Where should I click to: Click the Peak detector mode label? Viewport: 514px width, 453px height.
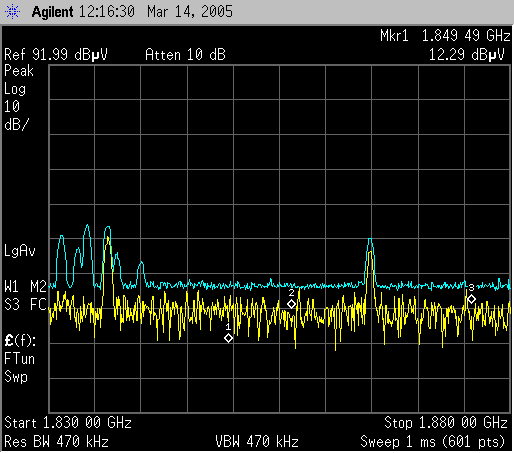tap(19, 71)
